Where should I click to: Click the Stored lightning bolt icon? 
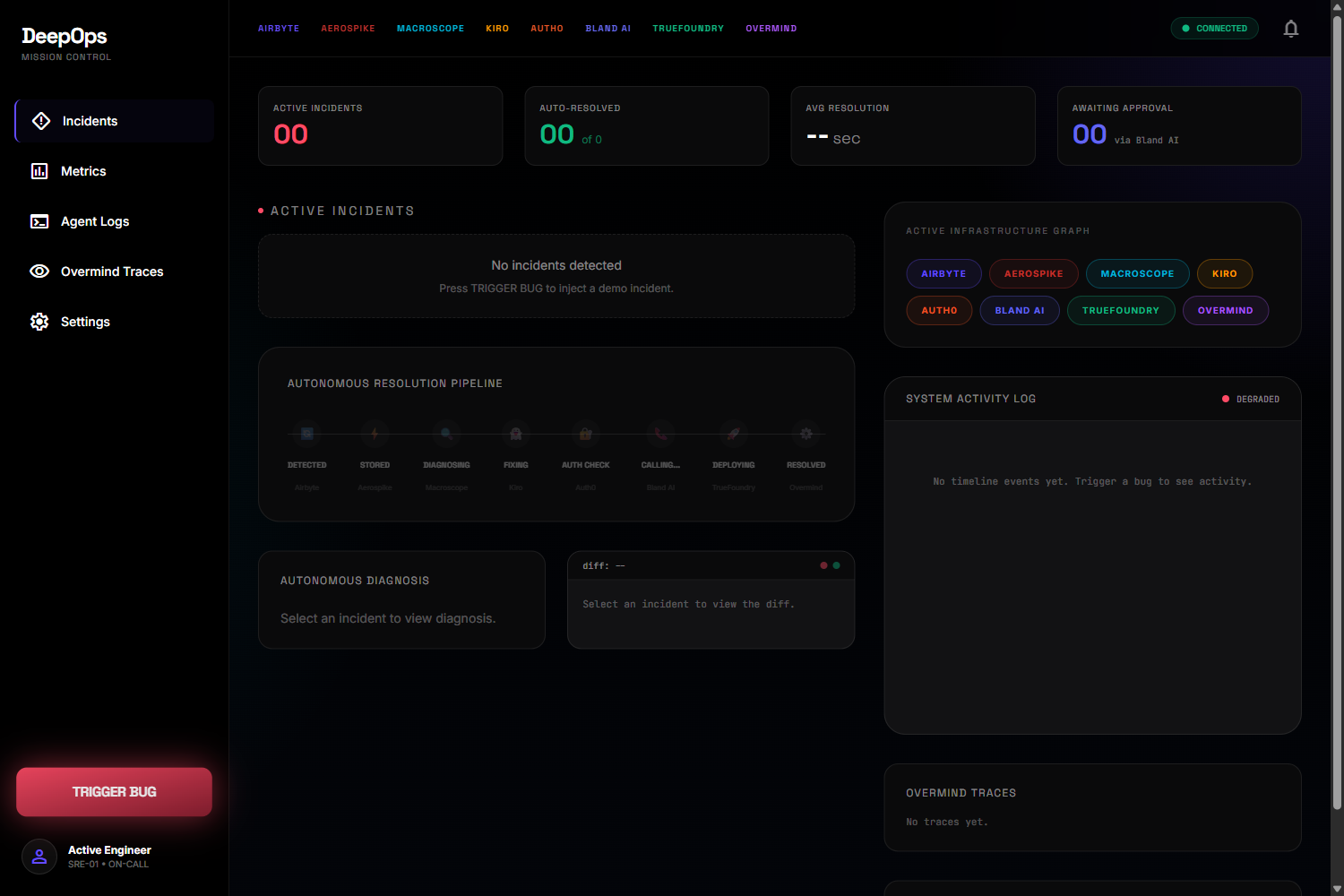coord(375,434)
